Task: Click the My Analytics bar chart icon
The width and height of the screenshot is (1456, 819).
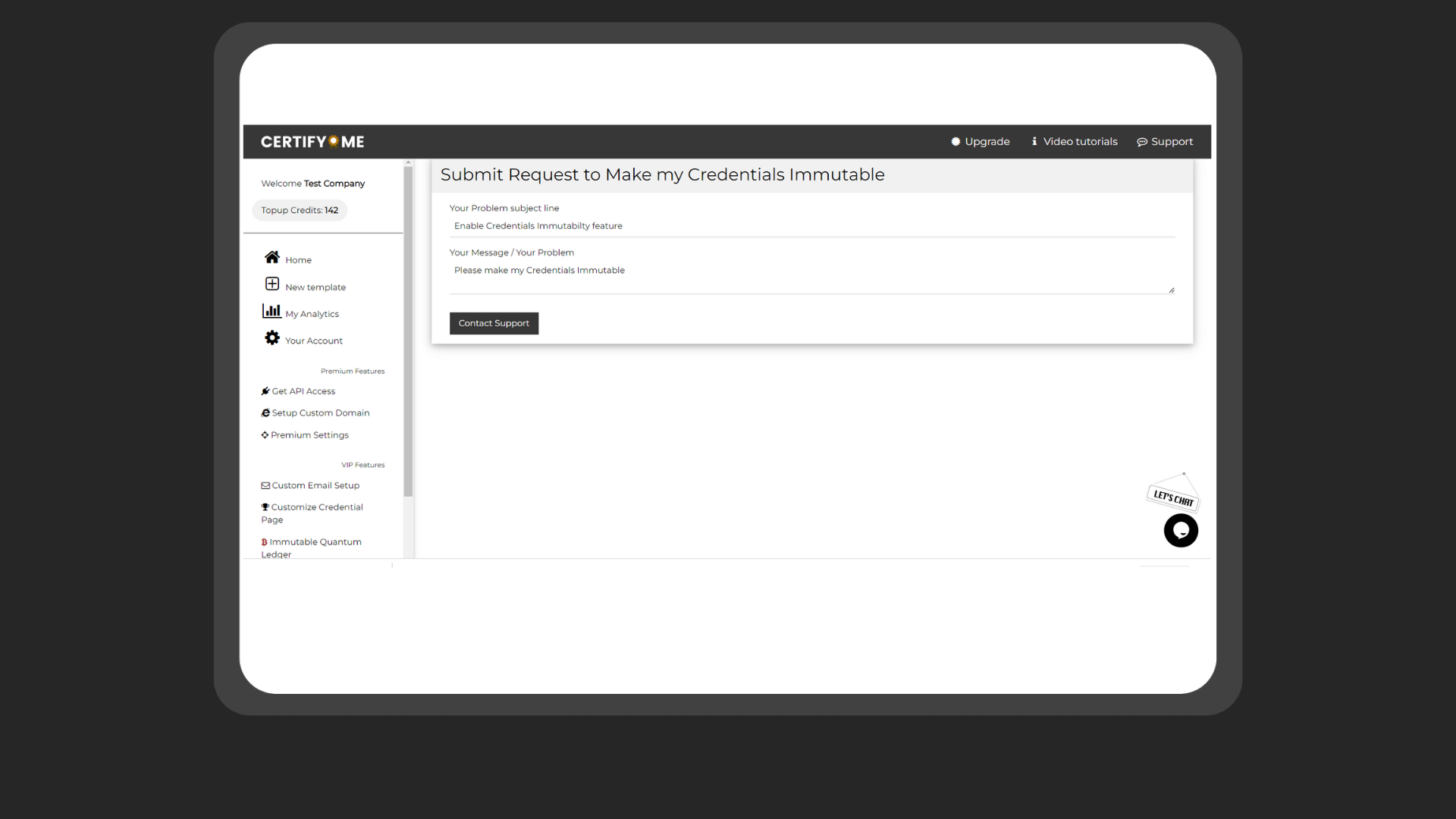Action: [271, 311]
